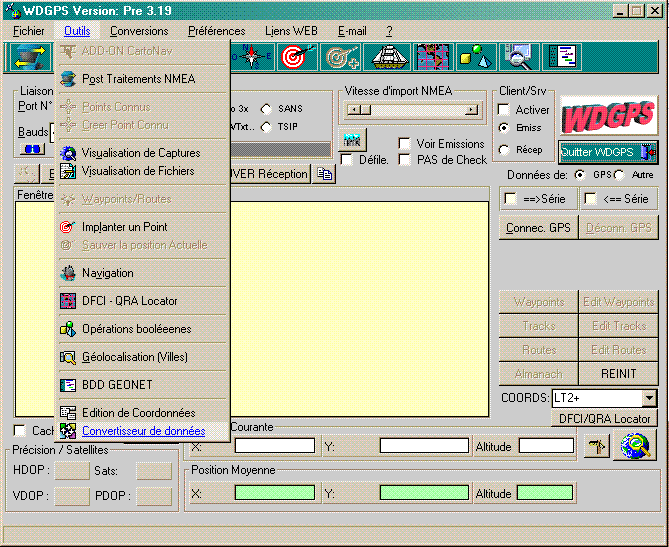
Task: Select Géolocalisation (Villes) from Outils menu
Action: pos(134,357)
